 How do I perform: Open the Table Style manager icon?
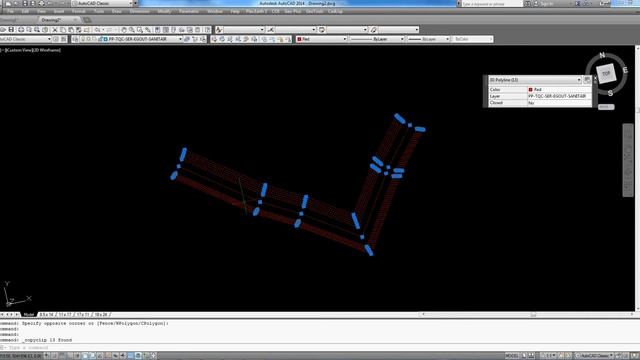[x=322, y=30]
